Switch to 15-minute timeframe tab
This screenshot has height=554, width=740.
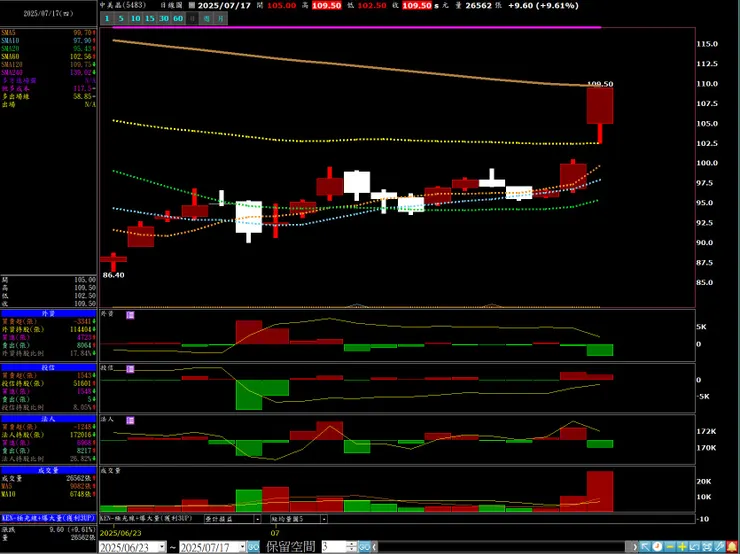150,18
